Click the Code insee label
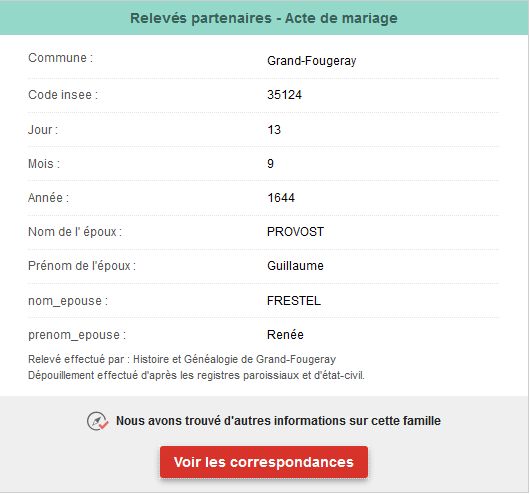This screenshot has height=495, width=530. 63,95
